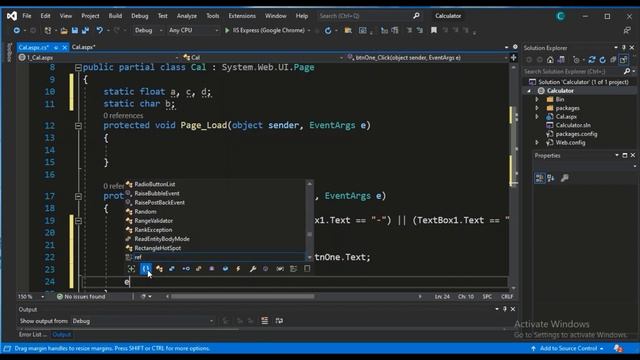The image size is (640, 360).
Task: Switch to the Cal.aspx editor tab
Action: (x=84, y=47)
